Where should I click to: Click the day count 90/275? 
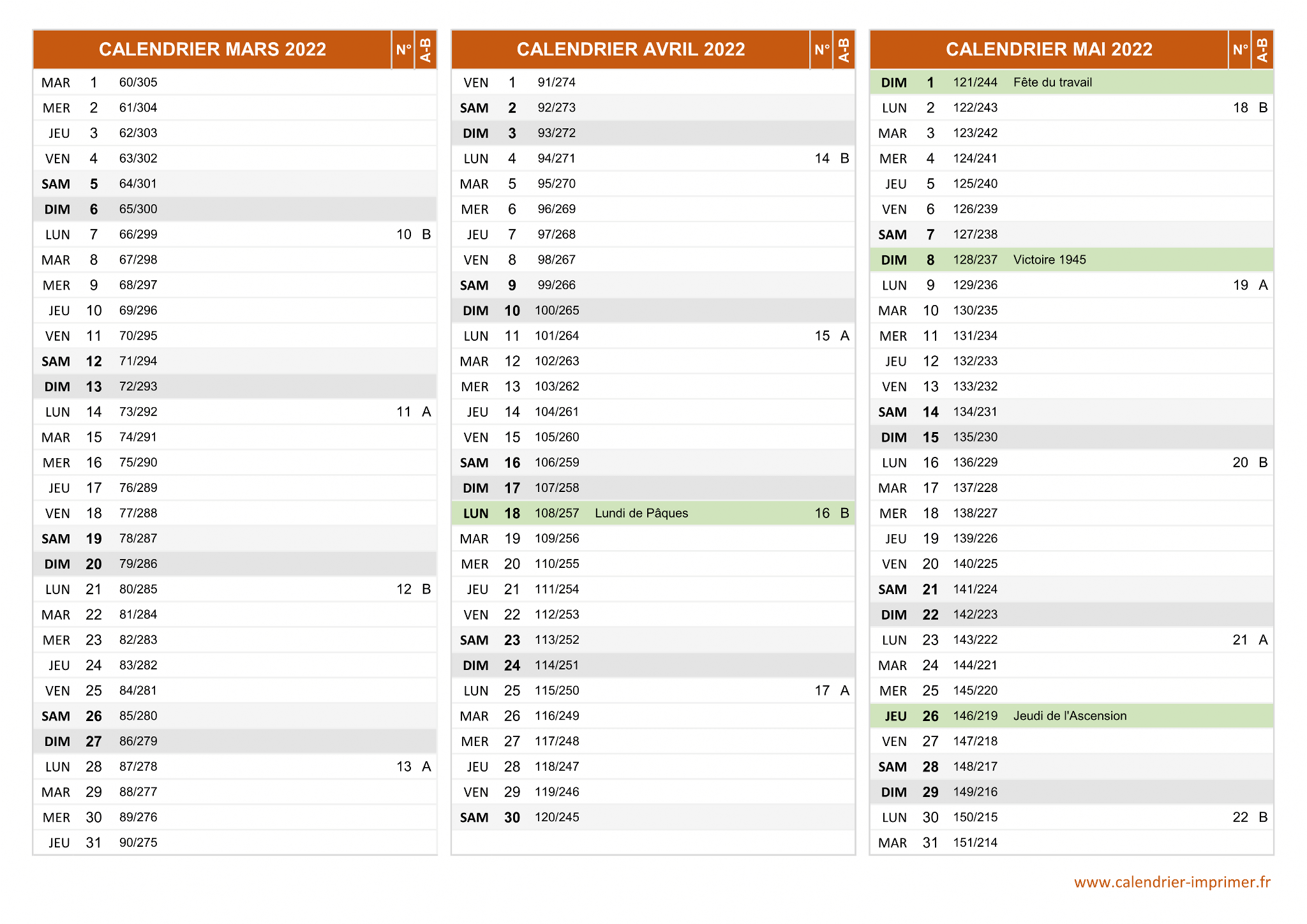coord(138,842)
